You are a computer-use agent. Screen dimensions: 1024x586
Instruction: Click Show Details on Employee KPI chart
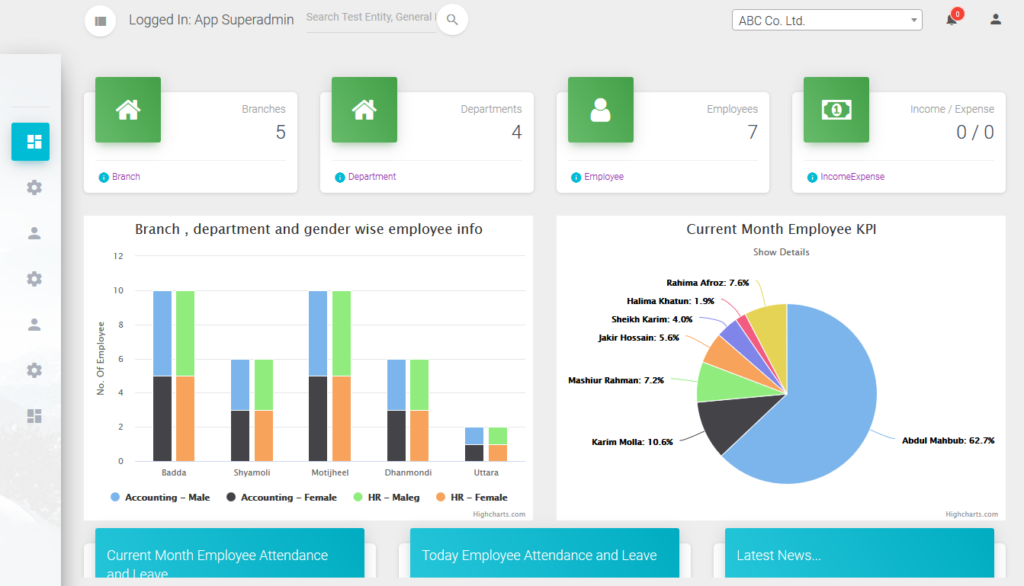coord(781,252)
